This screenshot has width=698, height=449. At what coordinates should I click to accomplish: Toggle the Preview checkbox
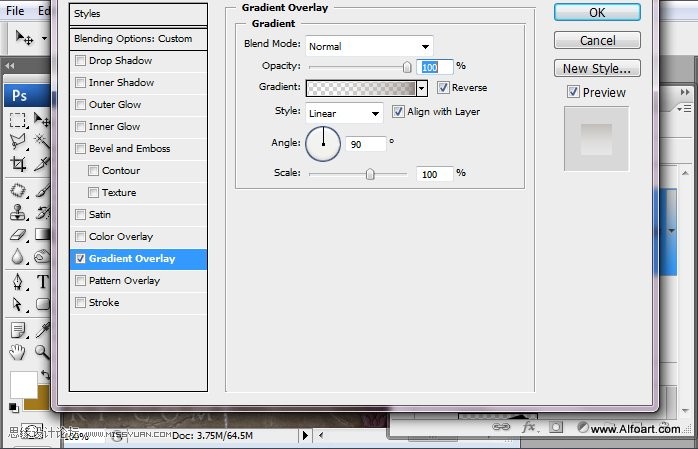click(573, 92)
